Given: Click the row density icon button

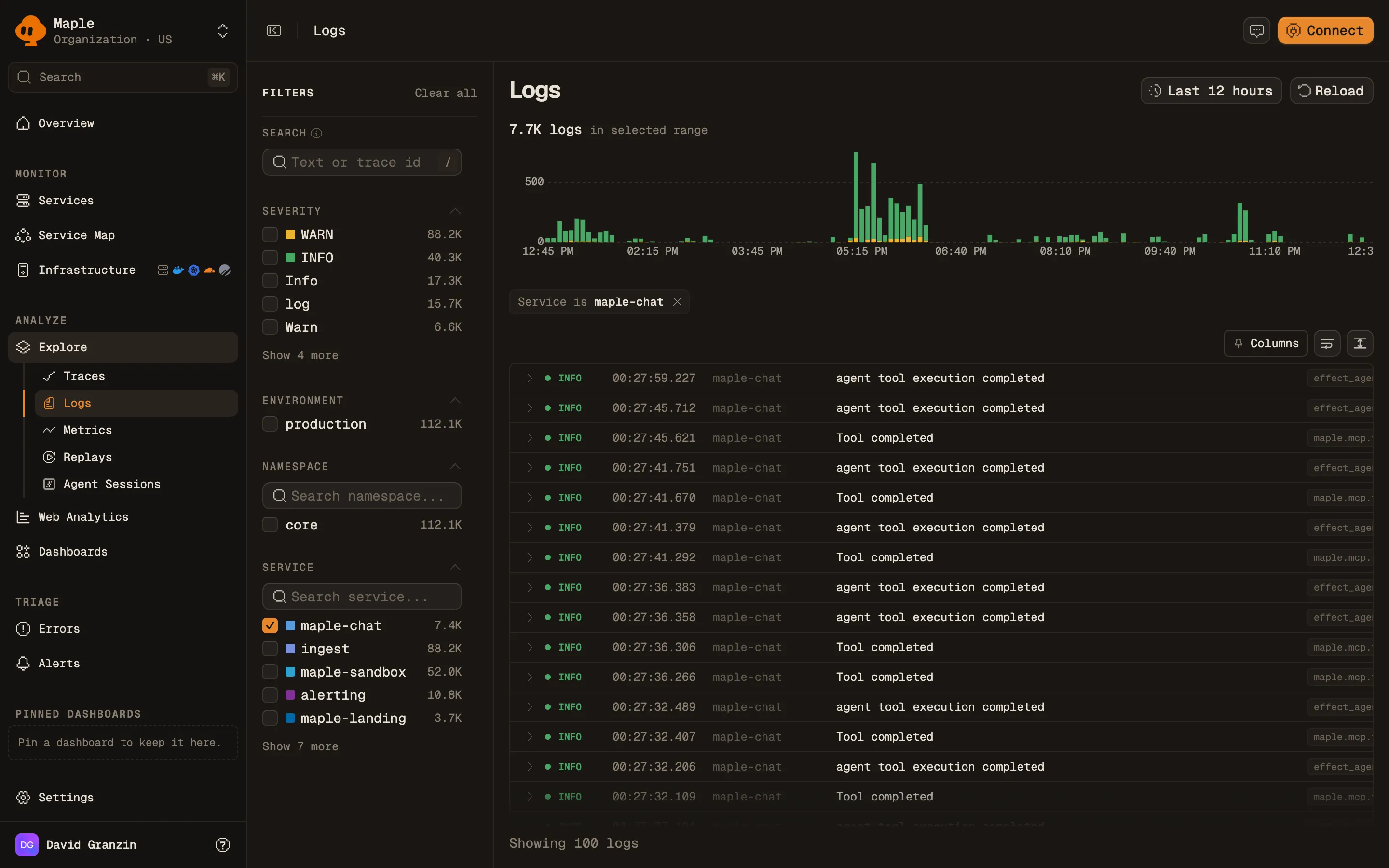Looking at the screenshot, I should 1360,343.
